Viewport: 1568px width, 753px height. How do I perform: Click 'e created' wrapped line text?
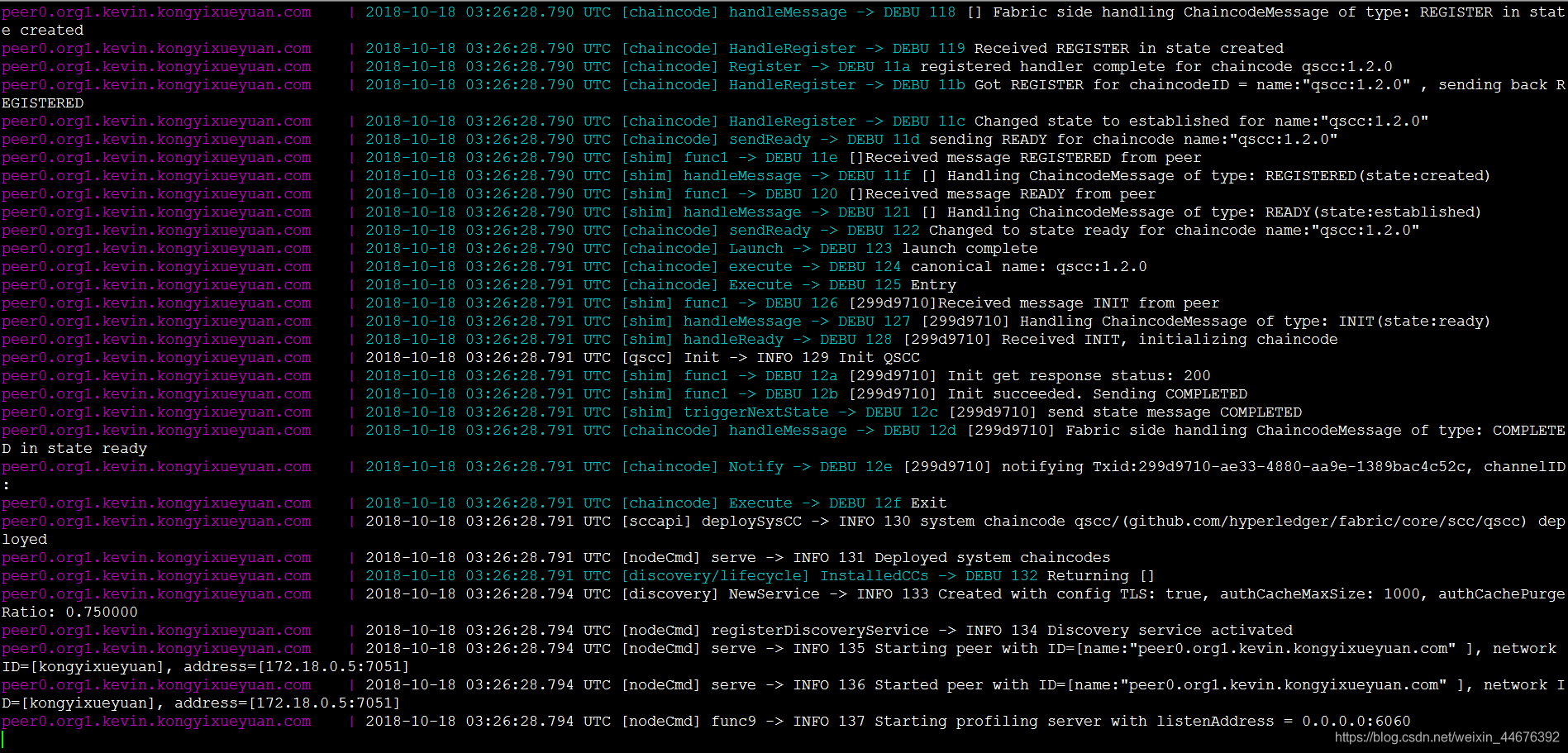(x=42, y=31)
